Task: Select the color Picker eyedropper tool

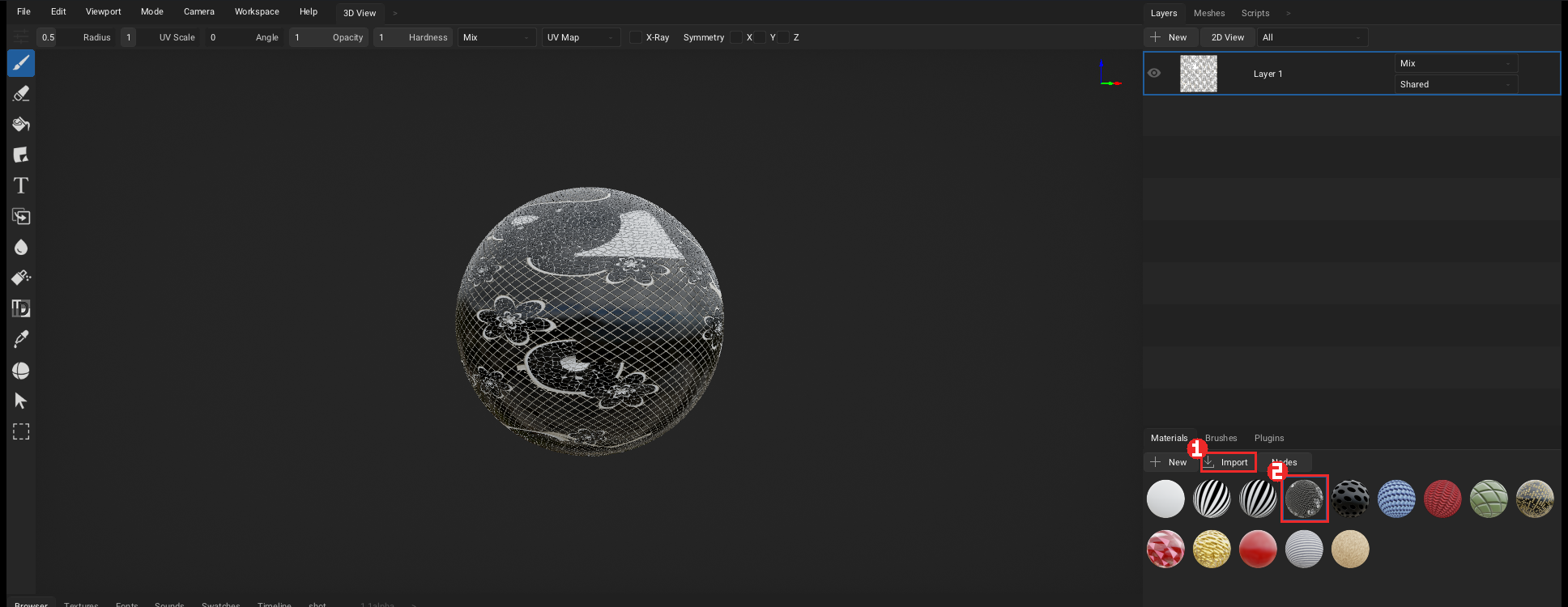Action: pyautogui.click(x=21, y=339)
